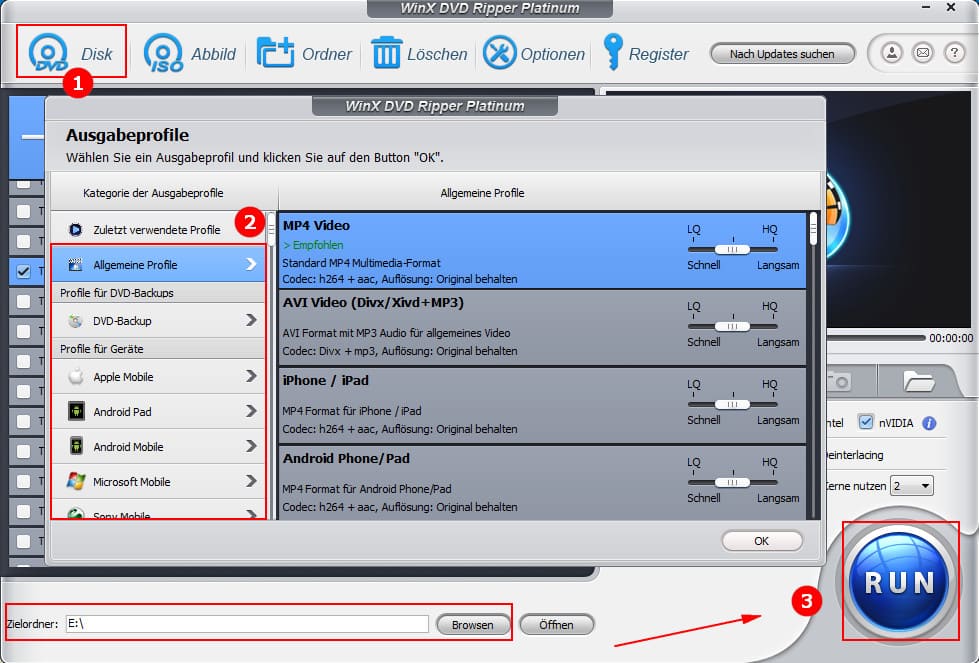Image resolution: width=979 pixels, height=663 pixels.
Task: Click the mail envelope icon in the toolbar
Action: point(923,53)
